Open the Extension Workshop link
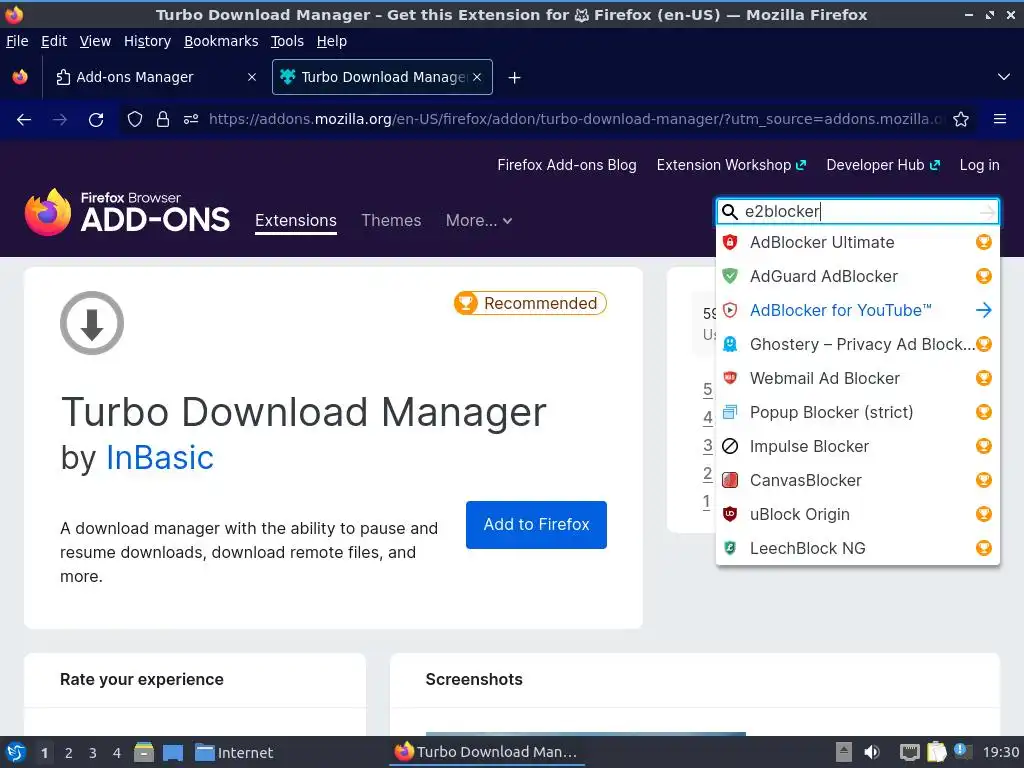This screenshot has height=768, width=1024. [x=731, y=165]
